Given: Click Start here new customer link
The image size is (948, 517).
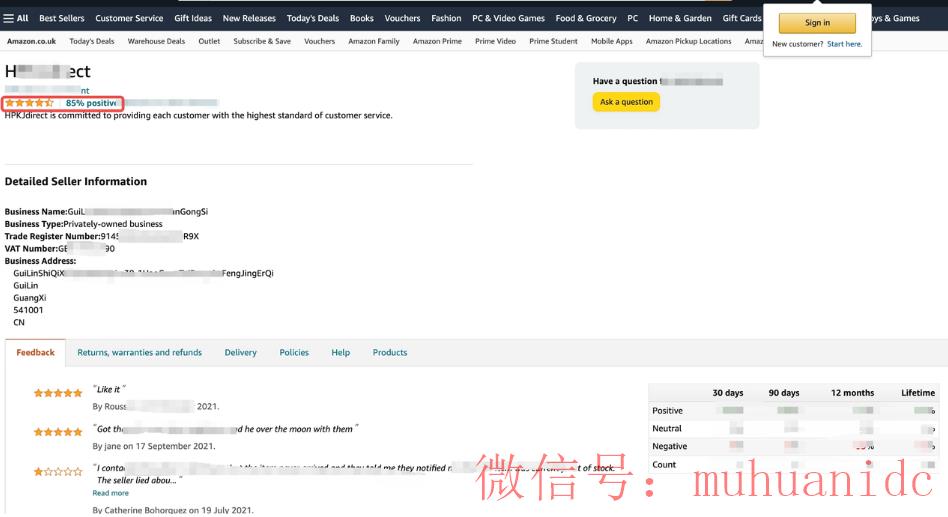Looking at the screenshot, I should click(844, 44).
